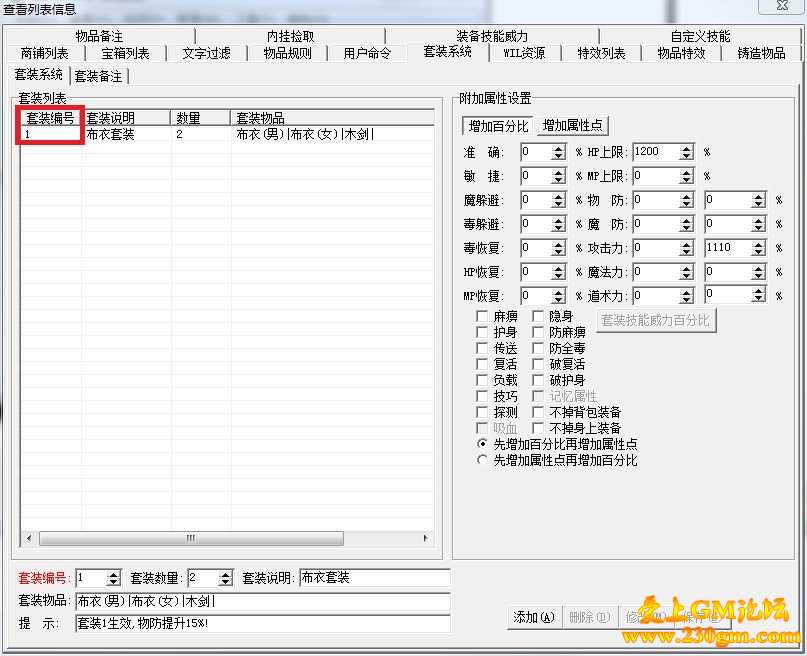Click the 准确 percent spinner
This screenshot has width=807, height=656.
558,152
